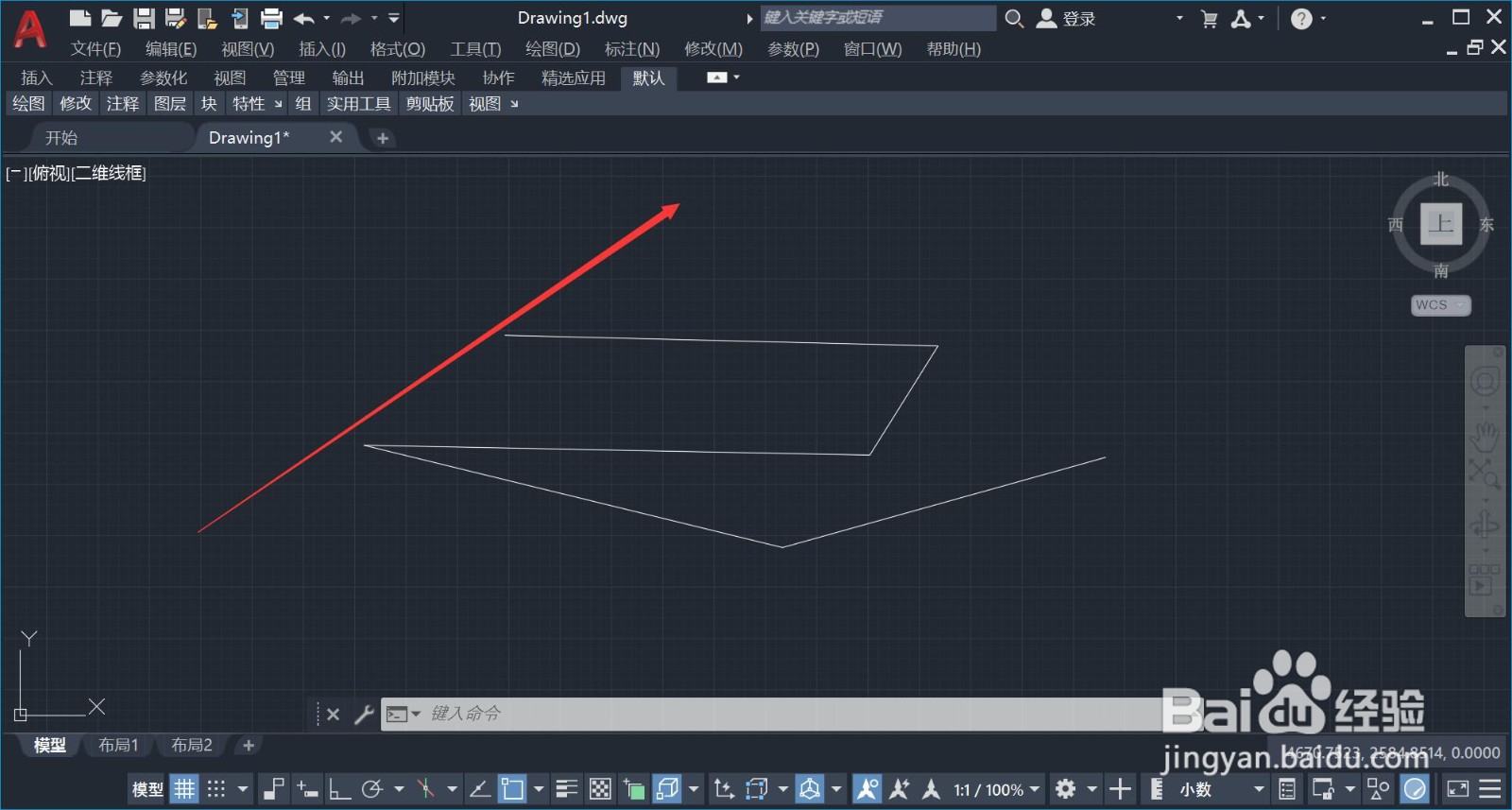Click the command line customize wrench icon
Screen dimensions: 1512x810
(364, 714)
